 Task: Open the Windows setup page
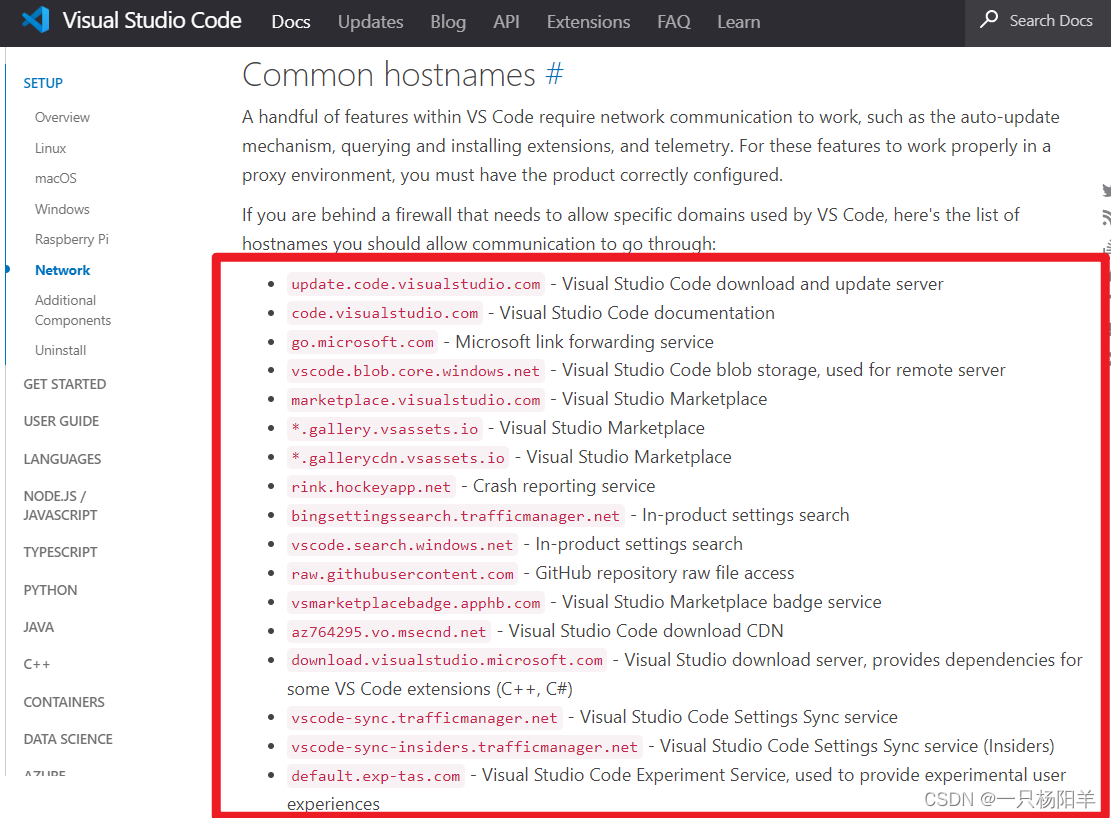tap(62, 209)
